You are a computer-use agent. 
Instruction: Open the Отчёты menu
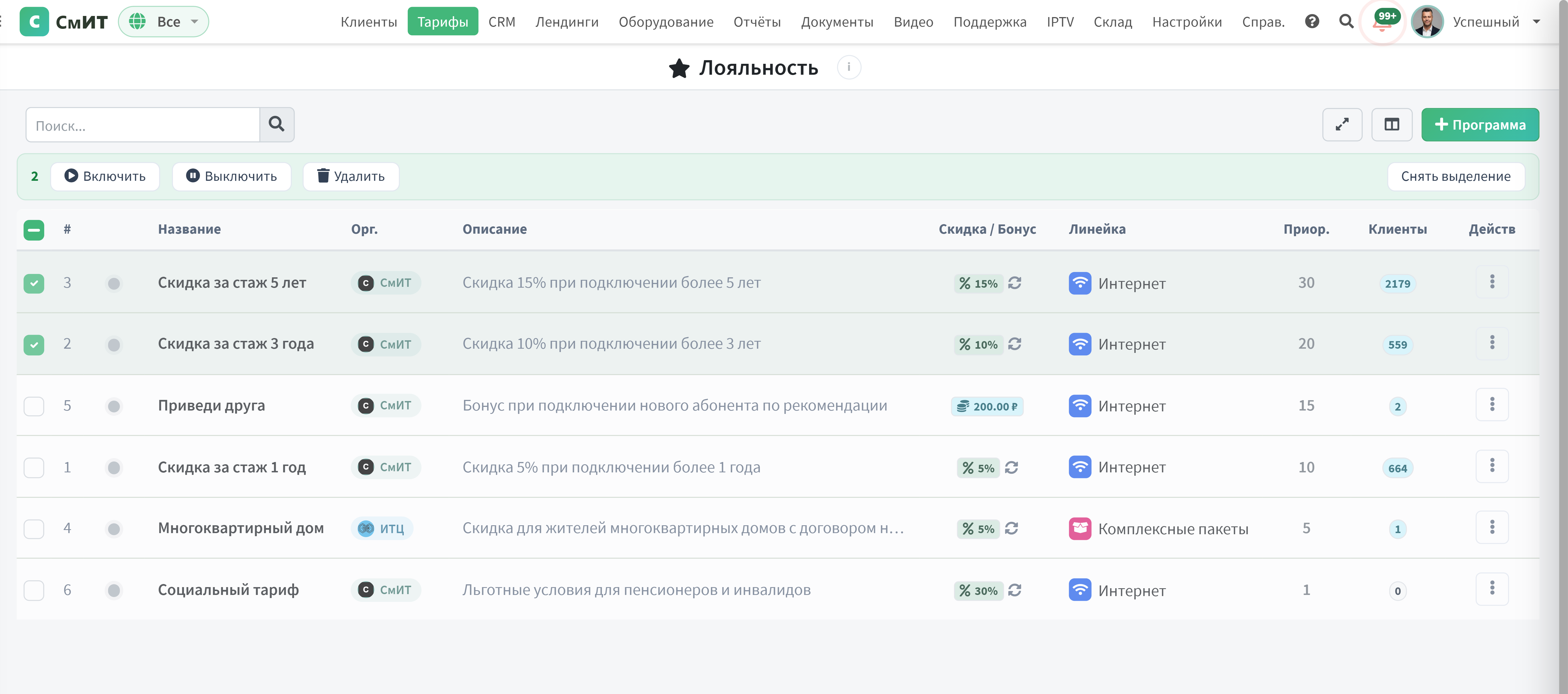tap(757, 22)
